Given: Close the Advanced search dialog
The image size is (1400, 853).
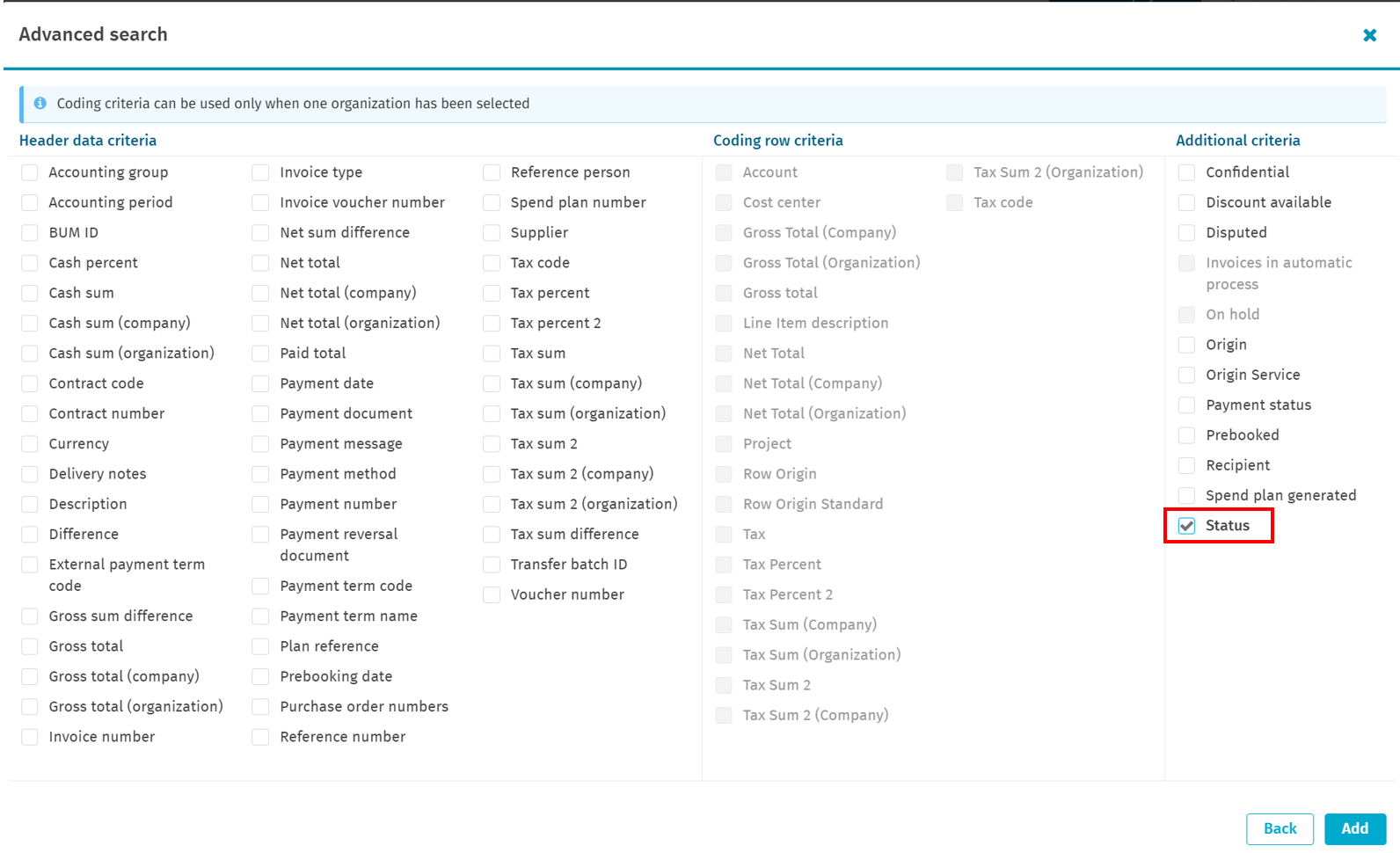Looking at the screenshot, I should point(1369,35).
